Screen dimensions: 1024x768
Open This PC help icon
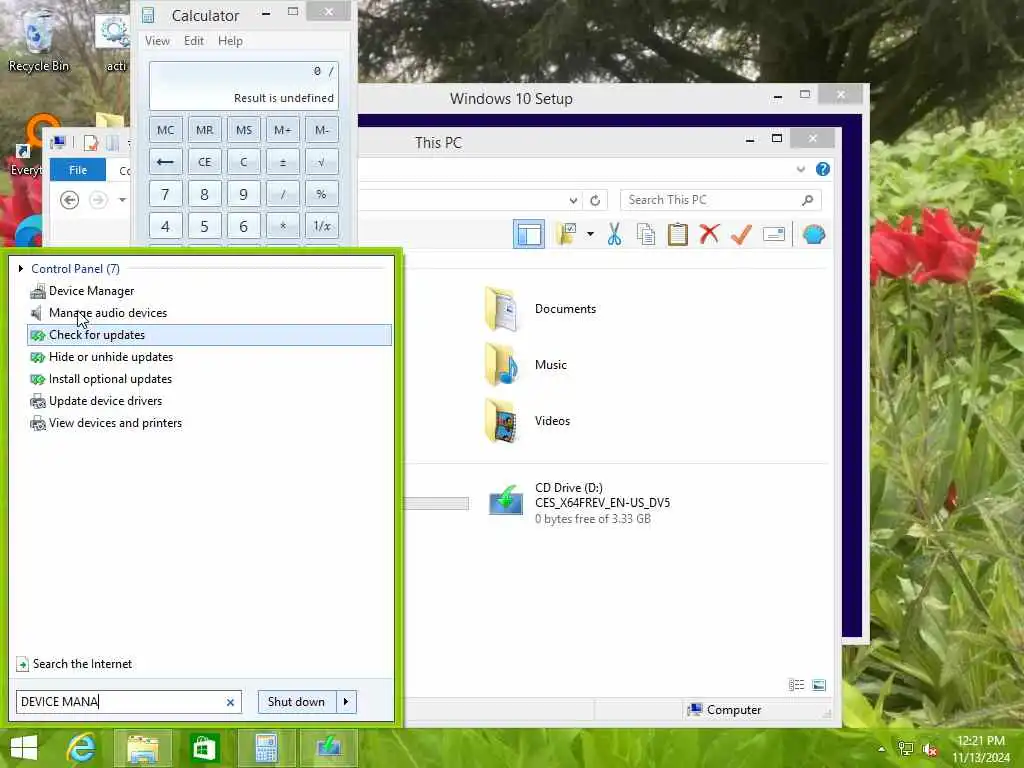point(823,169)
